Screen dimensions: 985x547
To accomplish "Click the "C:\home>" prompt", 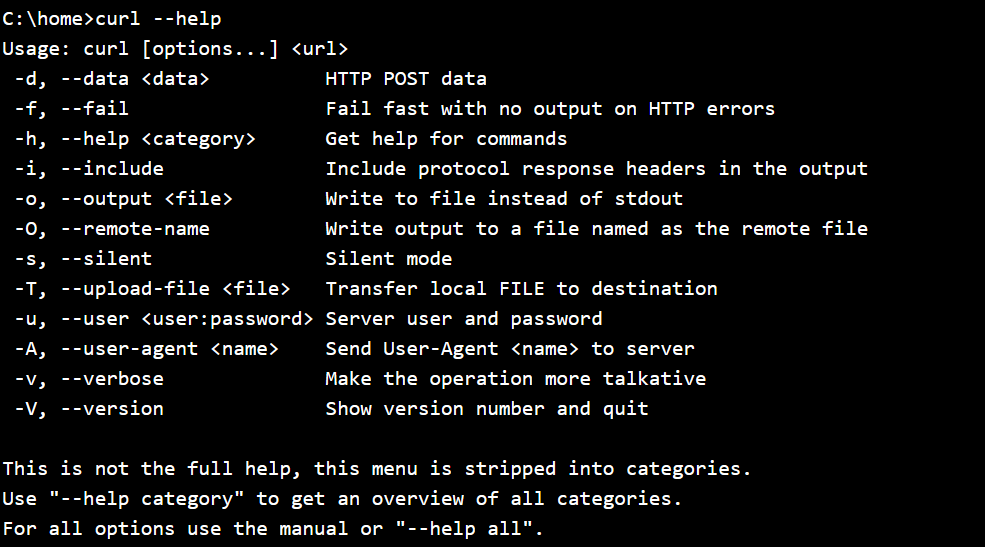I will tap(48, 19).
